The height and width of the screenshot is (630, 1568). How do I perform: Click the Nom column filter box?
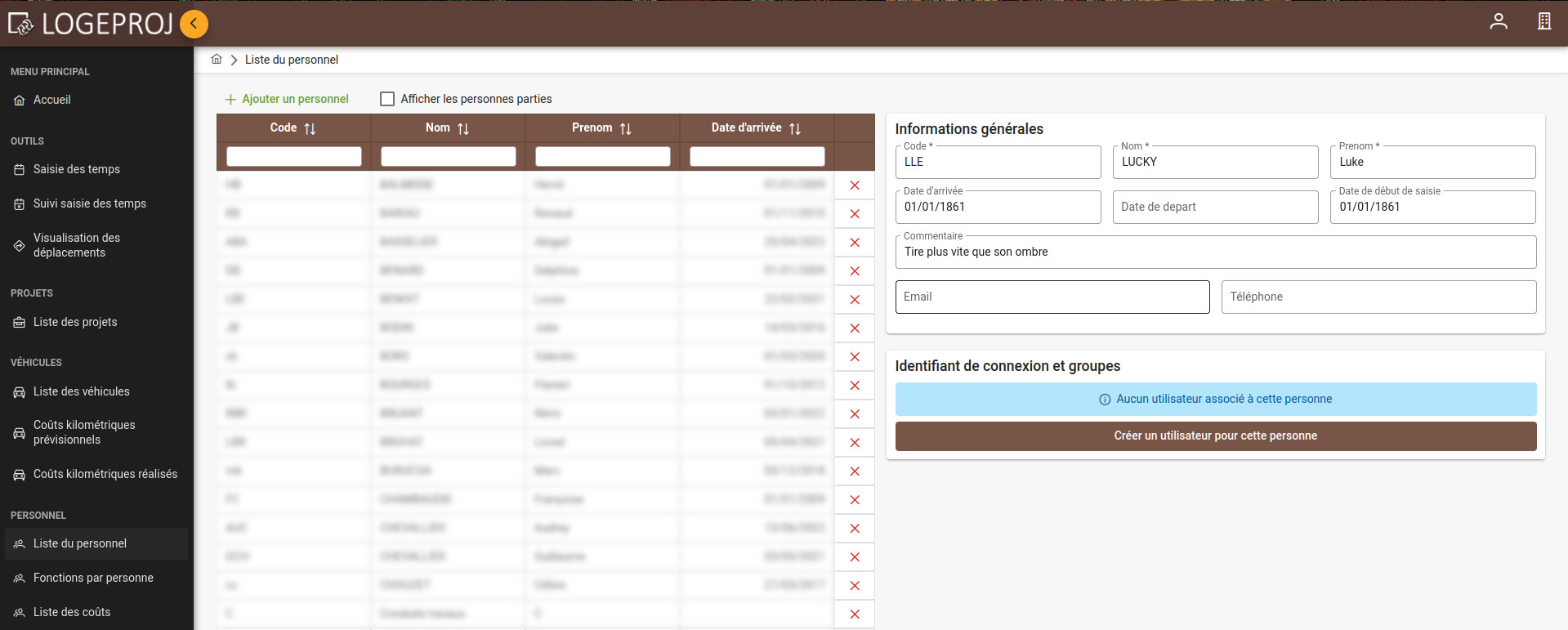click(x=448, y=156)
